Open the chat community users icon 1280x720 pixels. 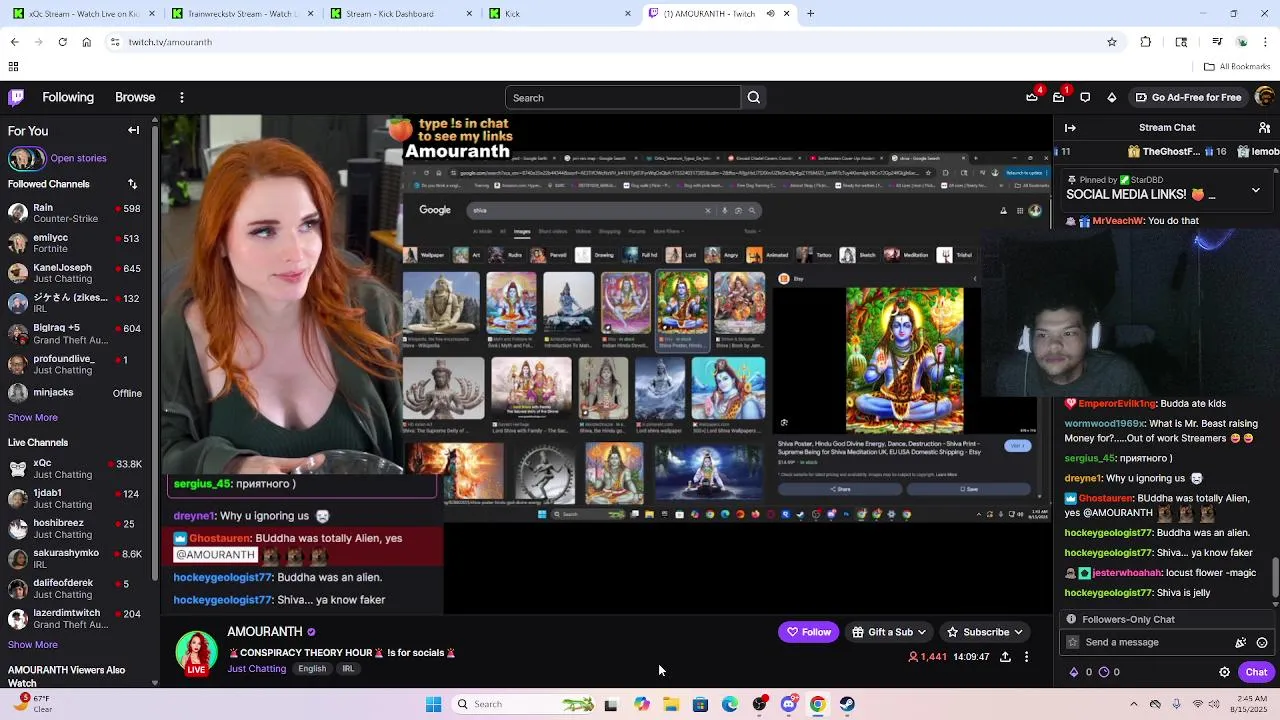(x=1264, y=128)
